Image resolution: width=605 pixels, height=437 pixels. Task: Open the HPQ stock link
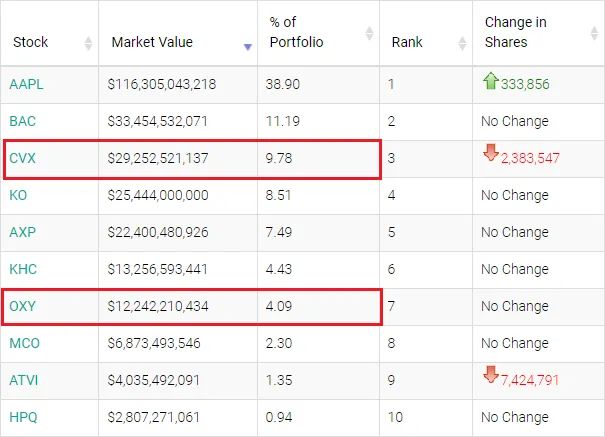click(24, 417)
